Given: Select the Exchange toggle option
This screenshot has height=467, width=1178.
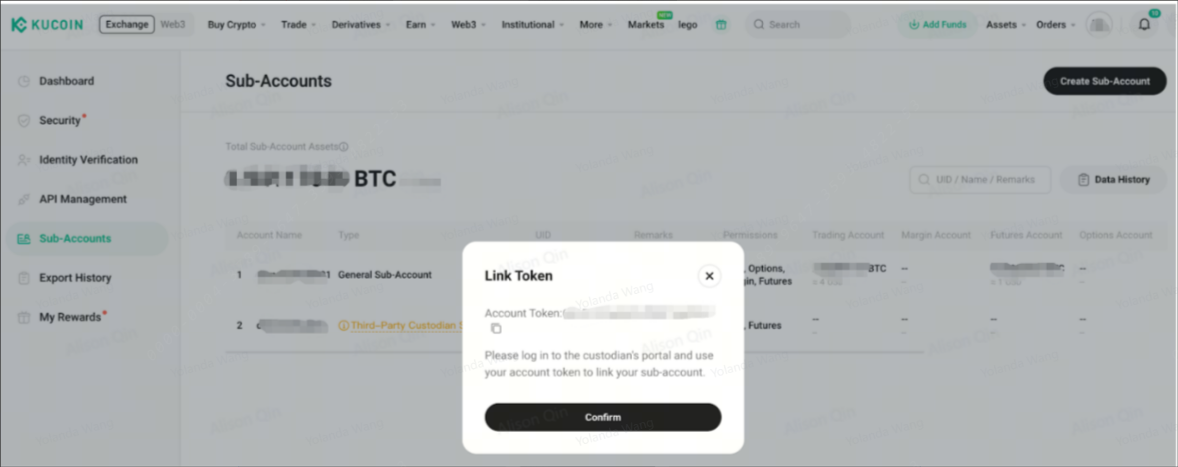Looking at the screenshot, I should point(125,25).
